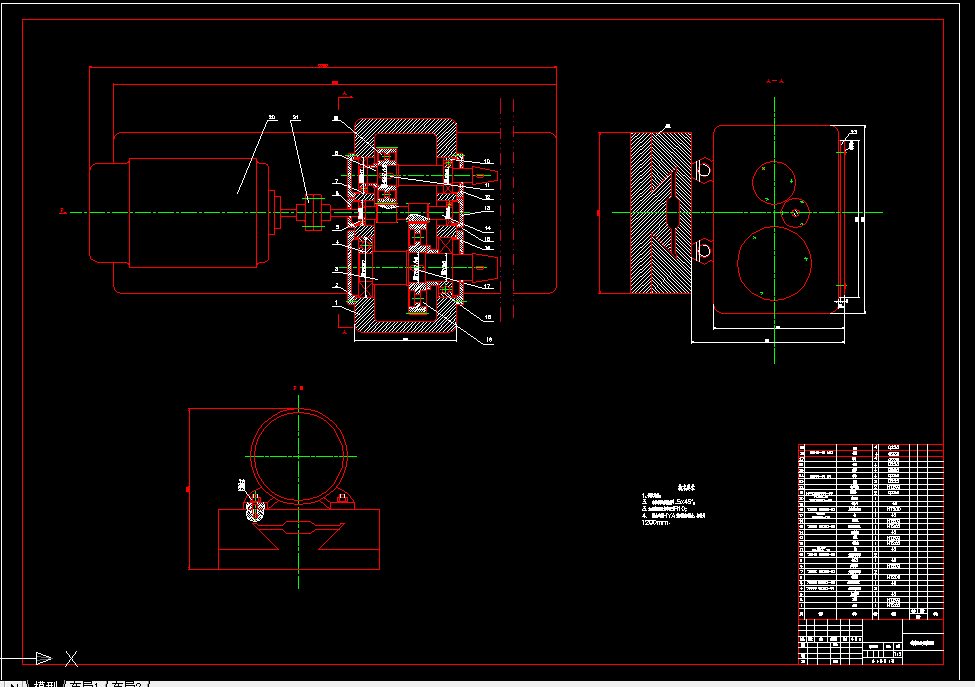
Task: Open the 布局2 layout tab
Action: pyautogui.click(x=126, y=684)
